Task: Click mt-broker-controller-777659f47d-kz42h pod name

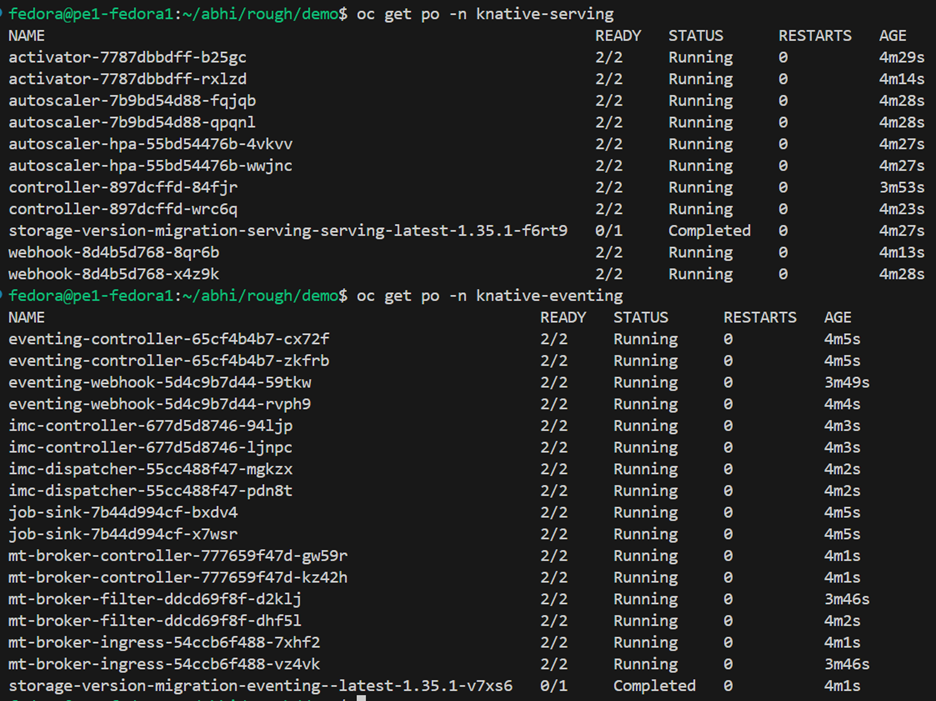Action: (178, 577)
